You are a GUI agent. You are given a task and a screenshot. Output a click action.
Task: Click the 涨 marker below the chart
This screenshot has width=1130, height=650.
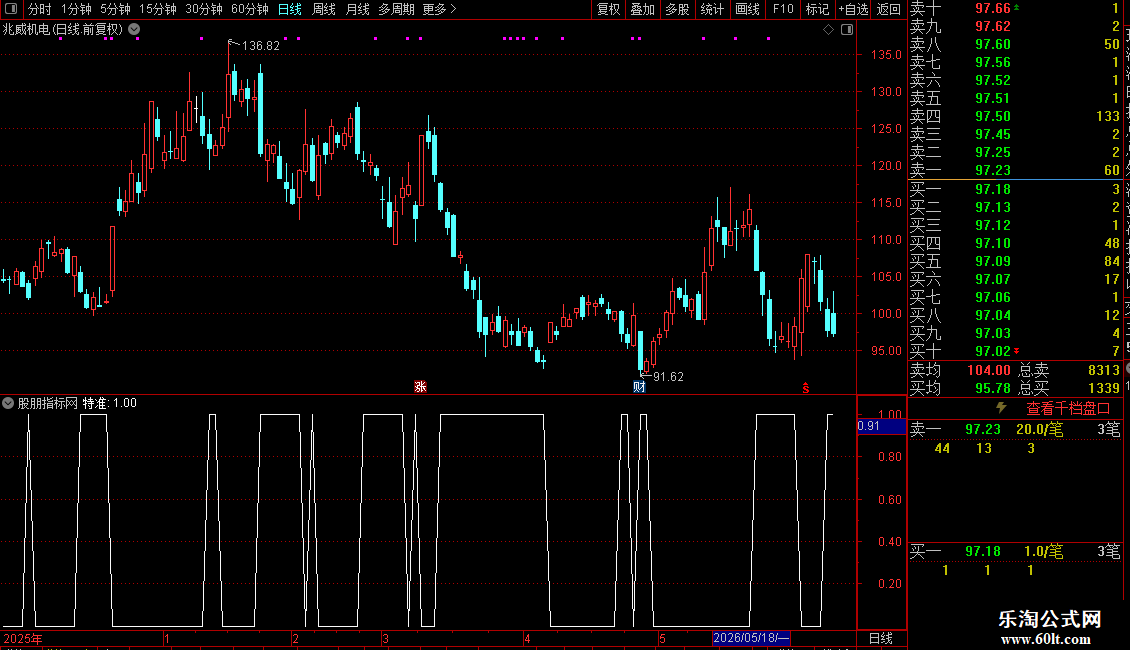[420, 387]
